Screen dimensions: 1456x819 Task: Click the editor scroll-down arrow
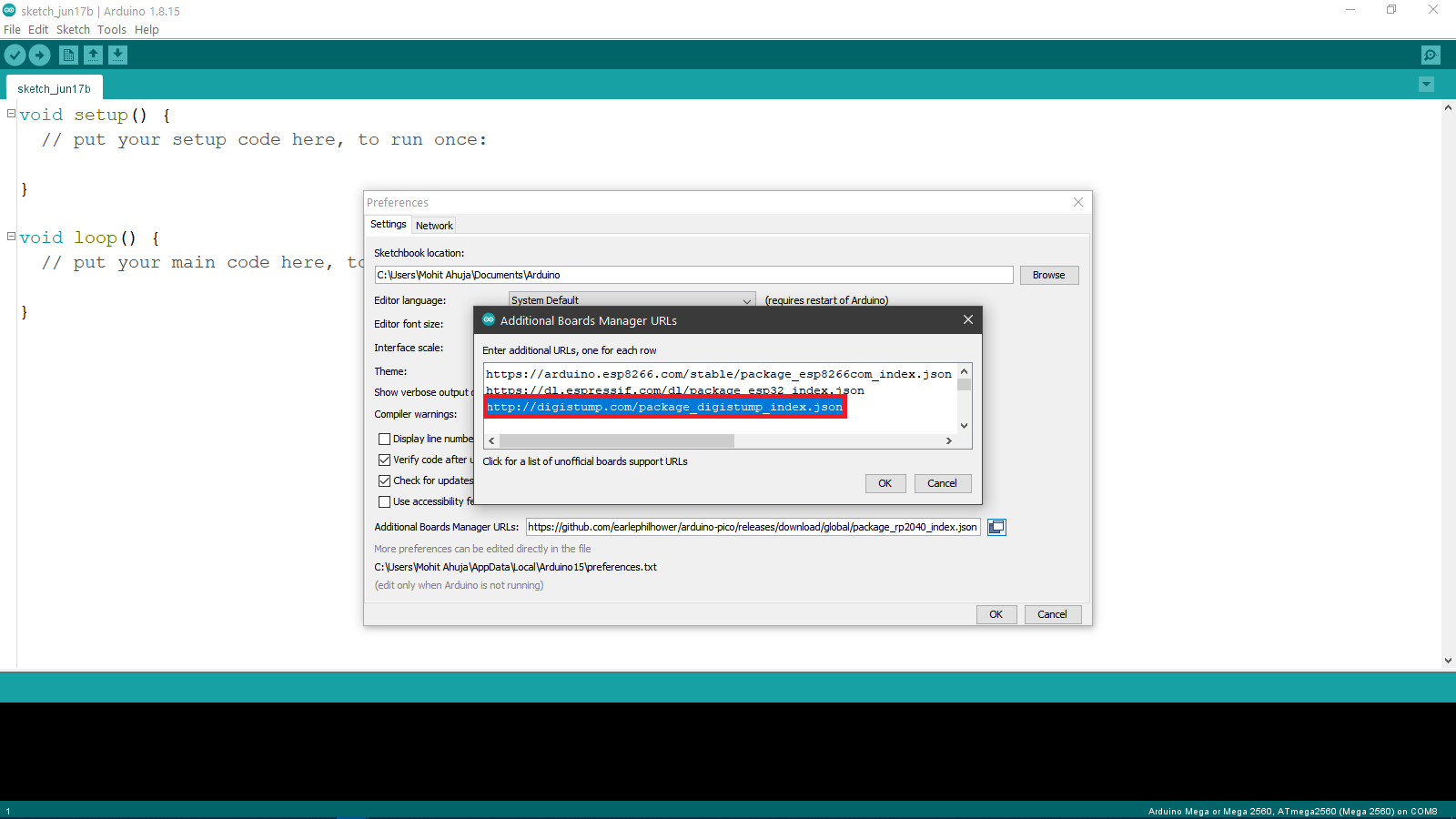click(1448, 661)
